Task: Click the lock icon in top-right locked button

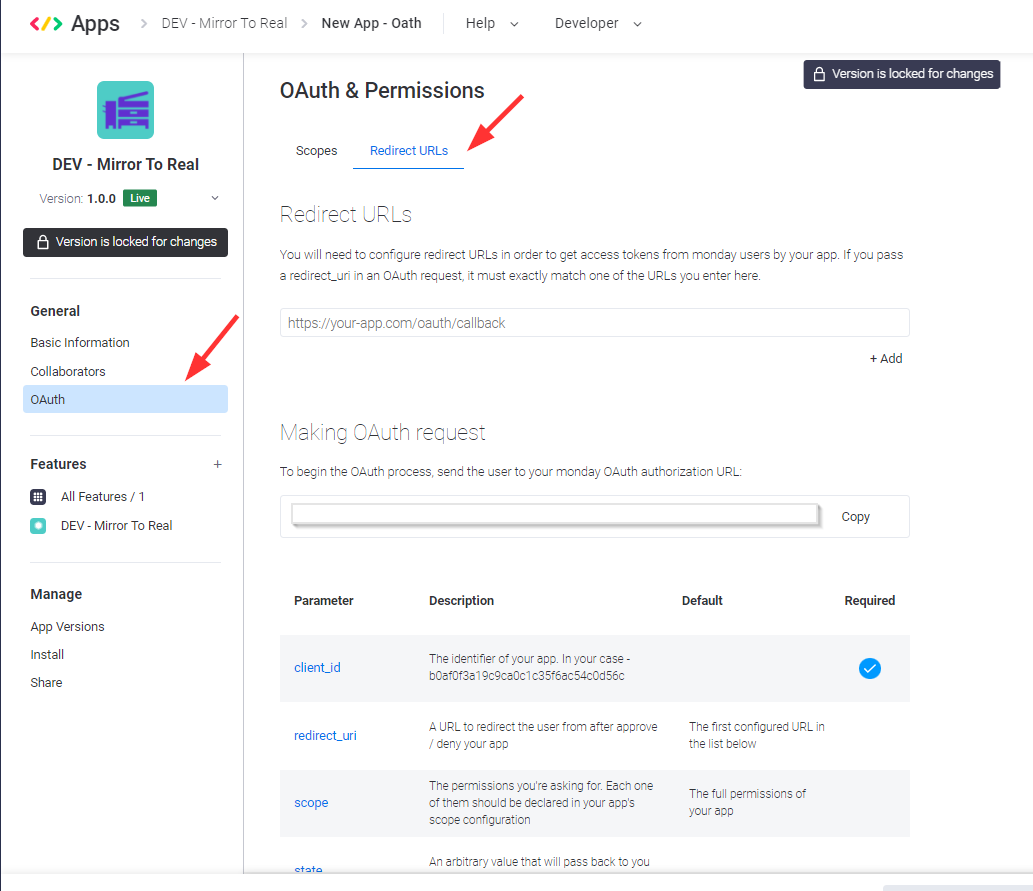Action: point(819,74)
